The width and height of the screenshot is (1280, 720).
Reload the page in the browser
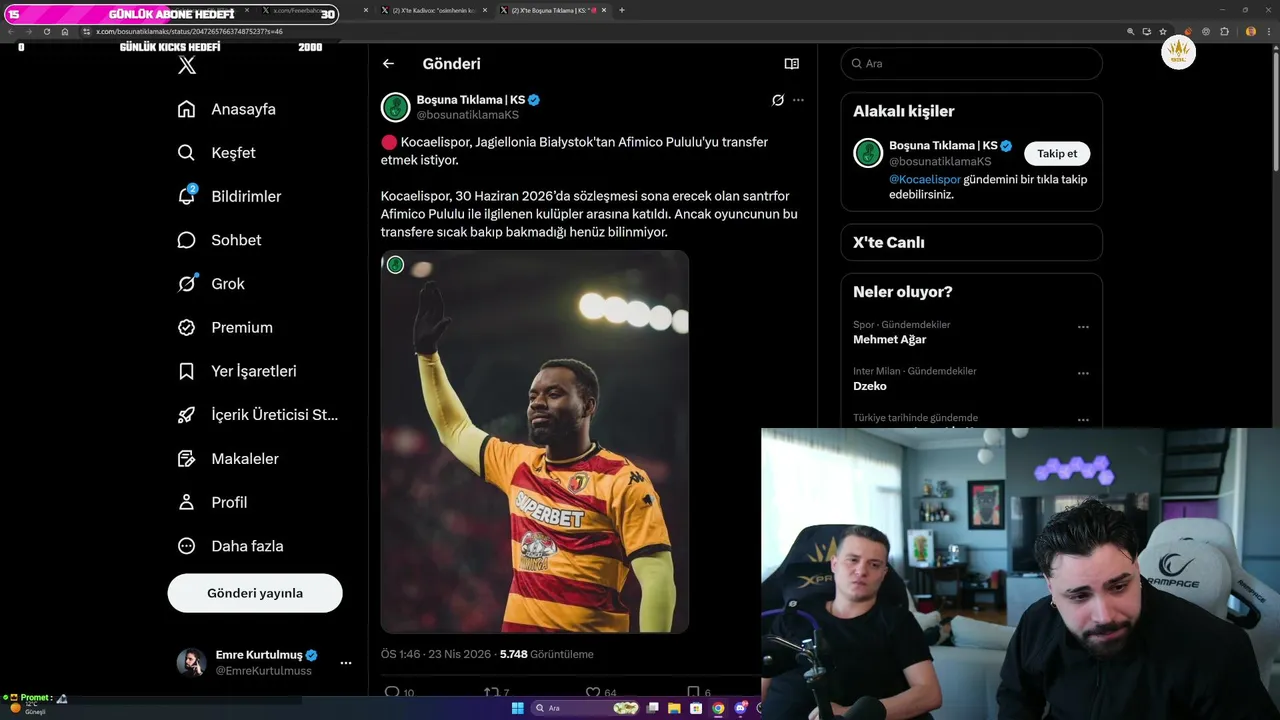(46, 32)
